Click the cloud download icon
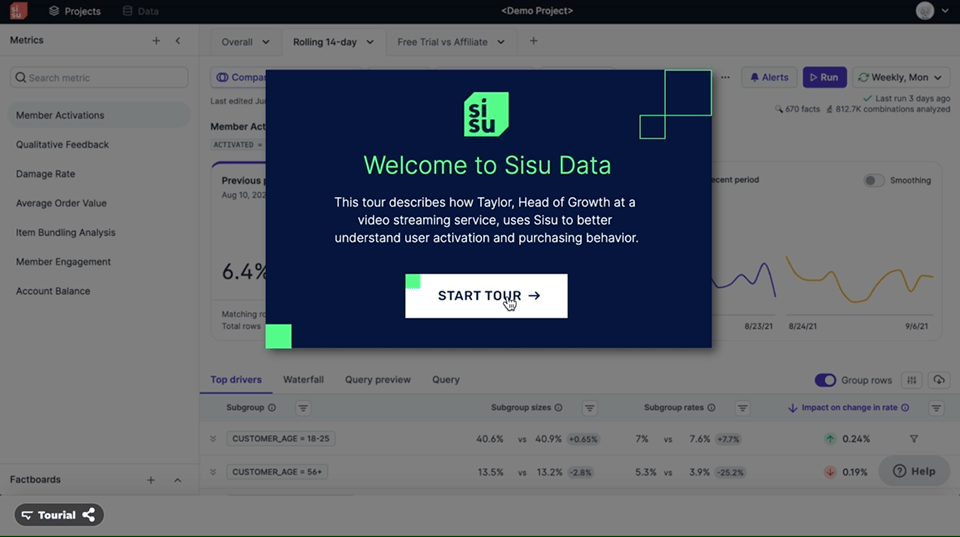 [939, 380]
